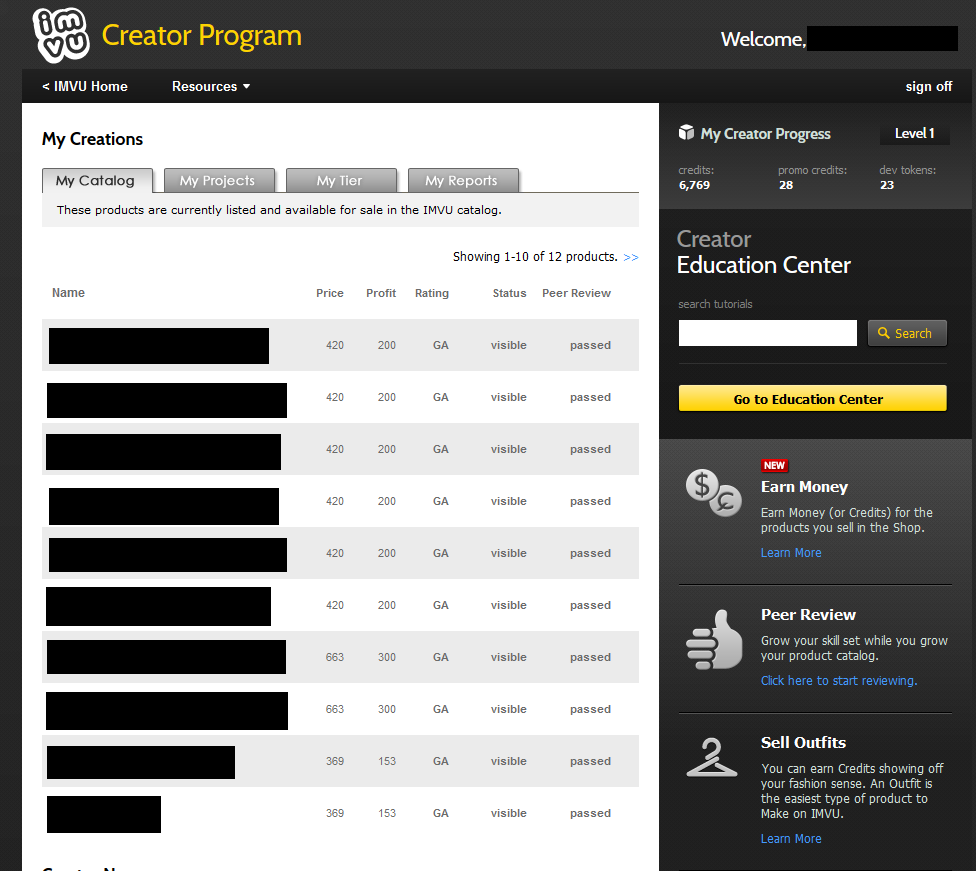The width and height of the screenshot is (976, 871).
Task: Click the dev tokens value 23
Action: (887, 185)
